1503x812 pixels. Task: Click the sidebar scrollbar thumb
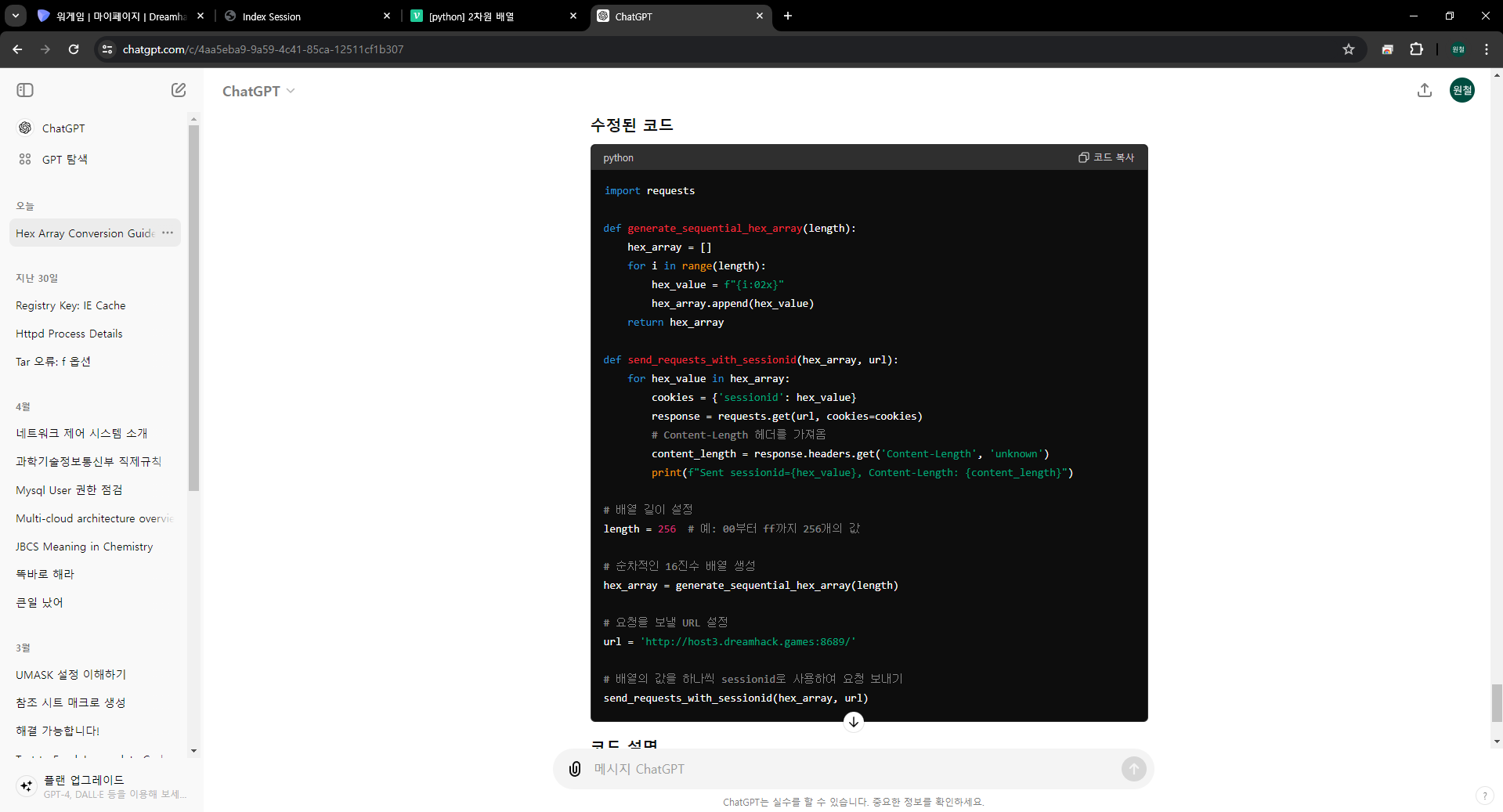tap(193, 309)
